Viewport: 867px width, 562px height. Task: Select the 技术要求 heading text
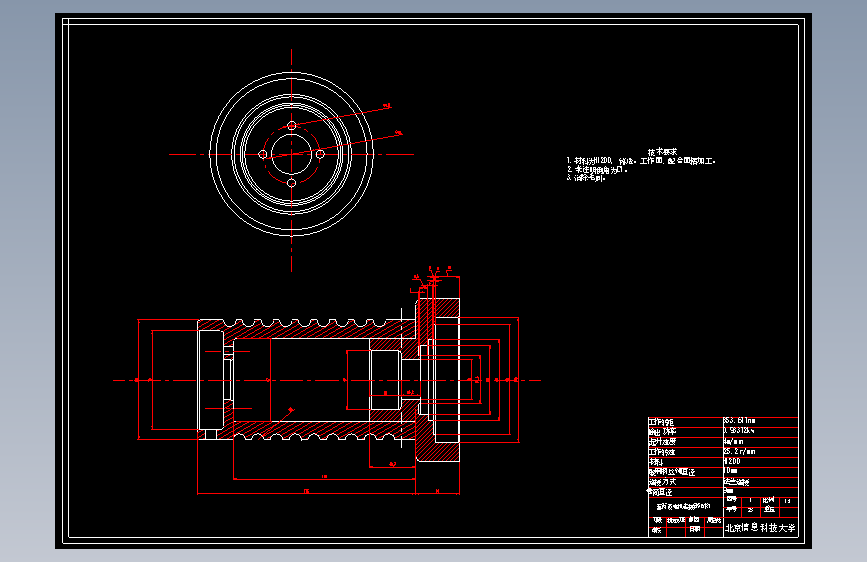(x=662, y=152)
